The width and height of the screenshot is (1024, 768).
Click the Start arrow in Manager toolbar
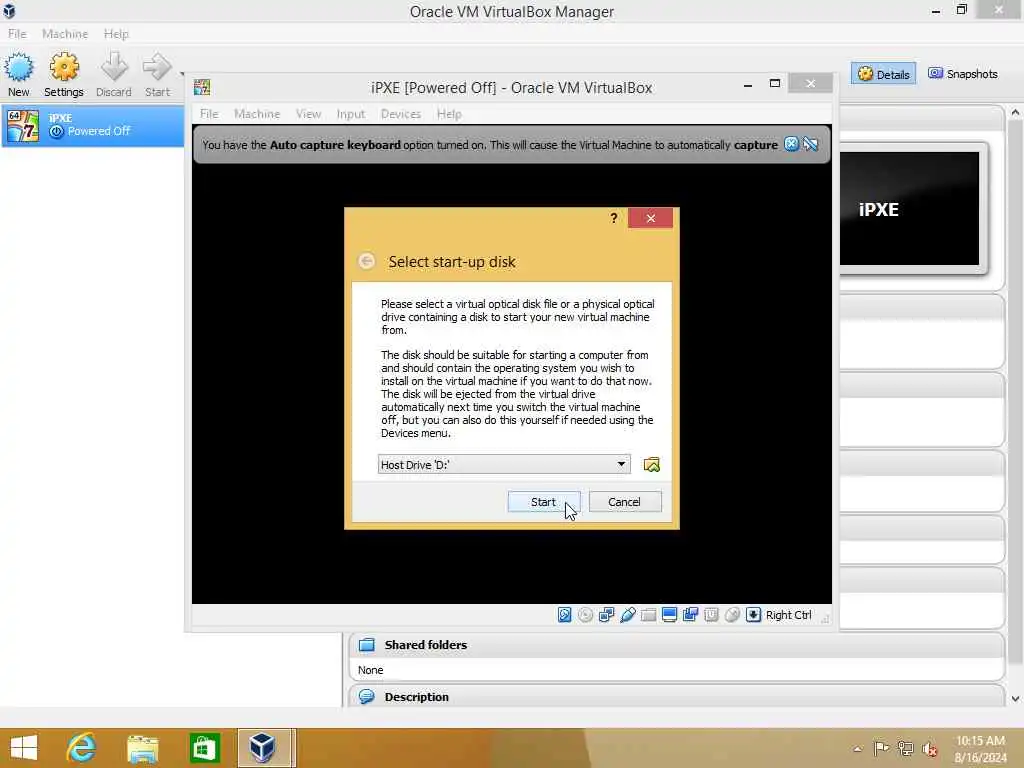(x=157, y=74)
